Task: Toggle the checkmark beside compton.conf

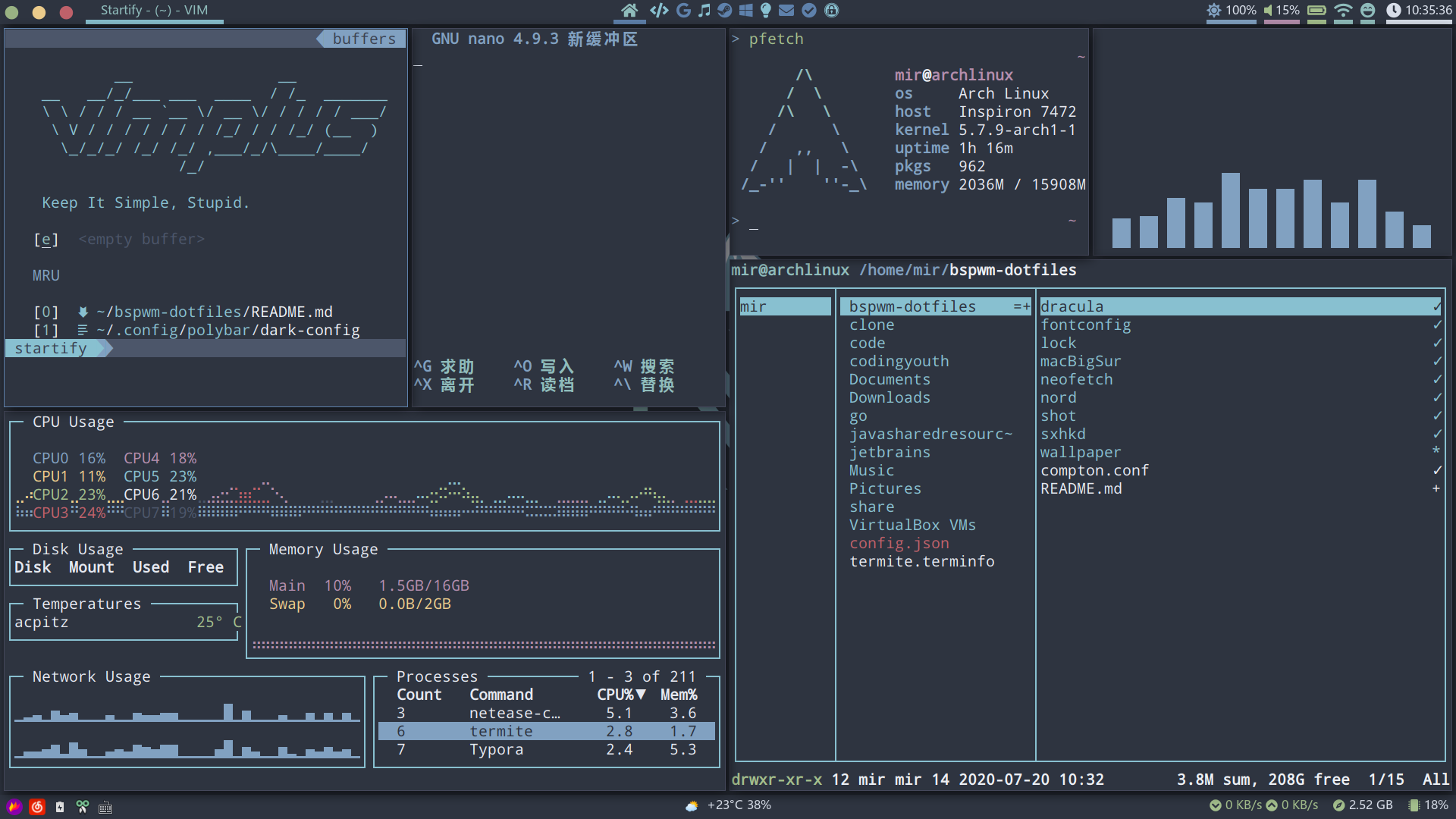Action: pos(1436,471)
